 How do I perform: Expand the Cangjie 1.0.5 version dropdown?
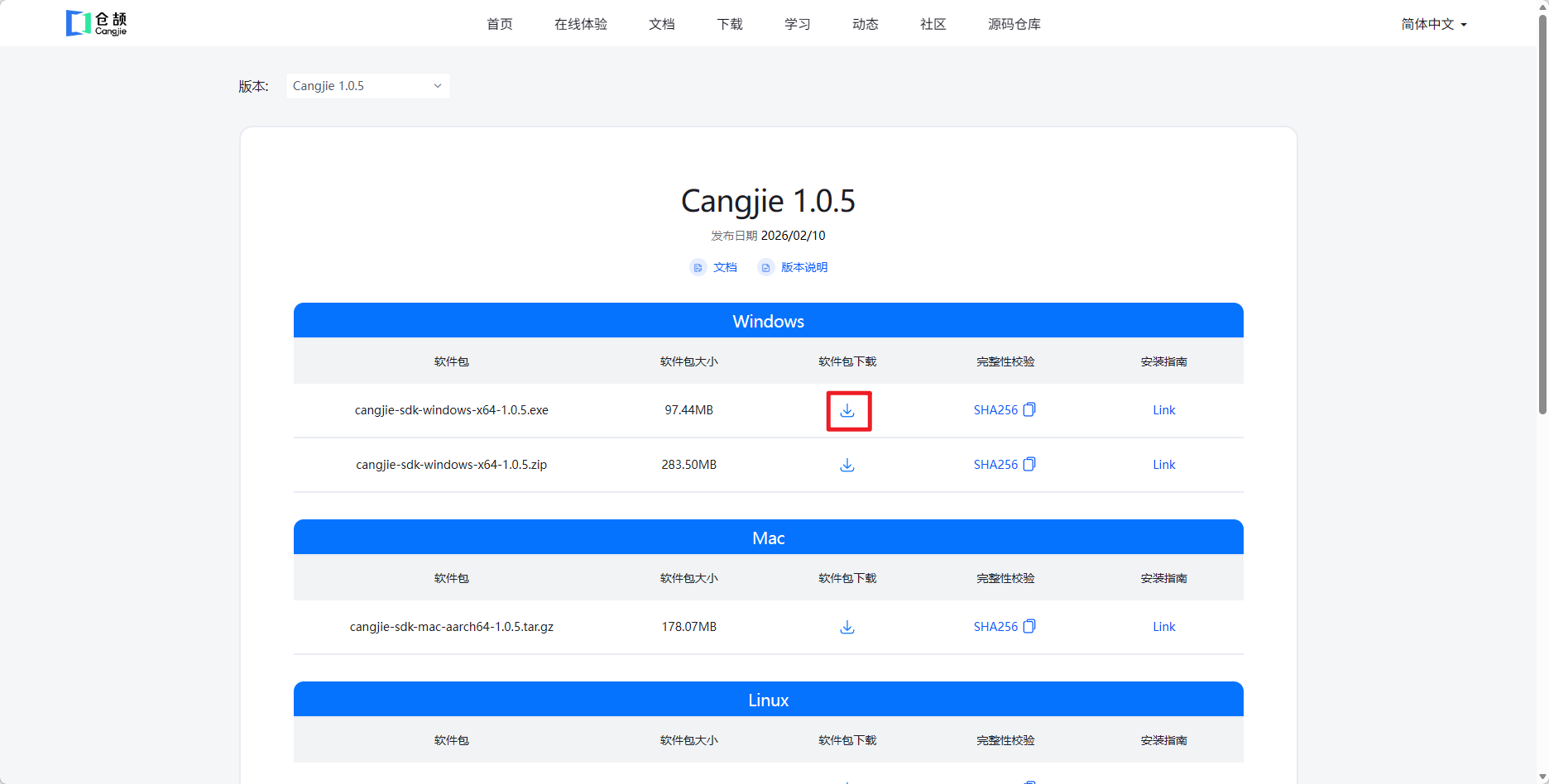367,86
